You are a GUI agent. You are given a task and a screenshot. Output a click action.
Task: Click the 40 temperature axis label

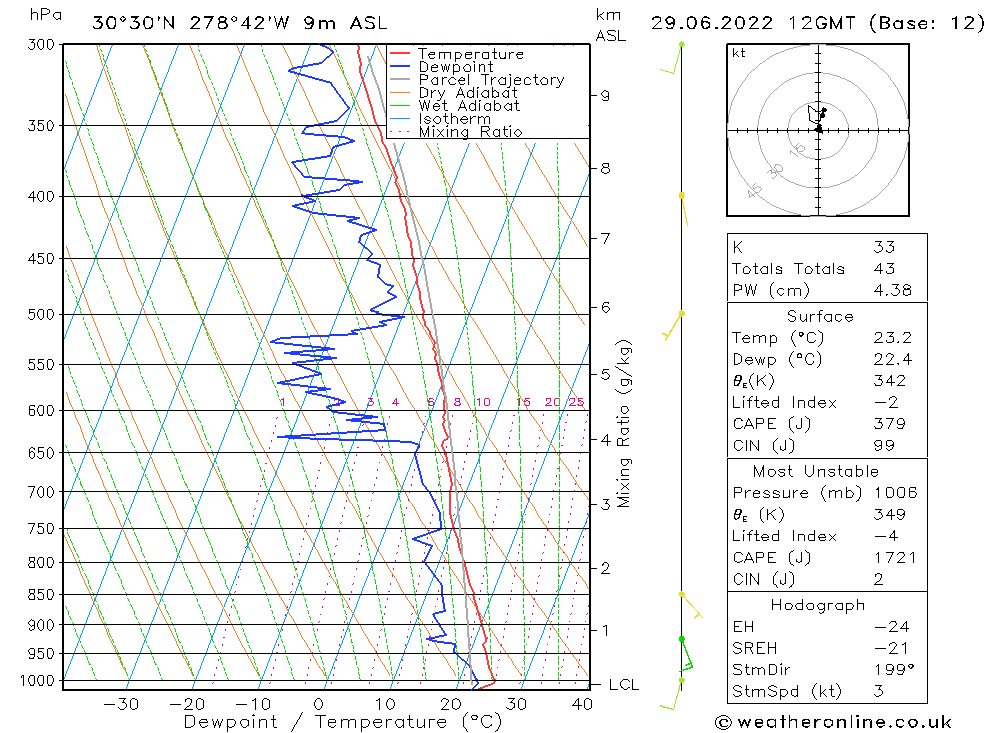(x=582, y=704)
